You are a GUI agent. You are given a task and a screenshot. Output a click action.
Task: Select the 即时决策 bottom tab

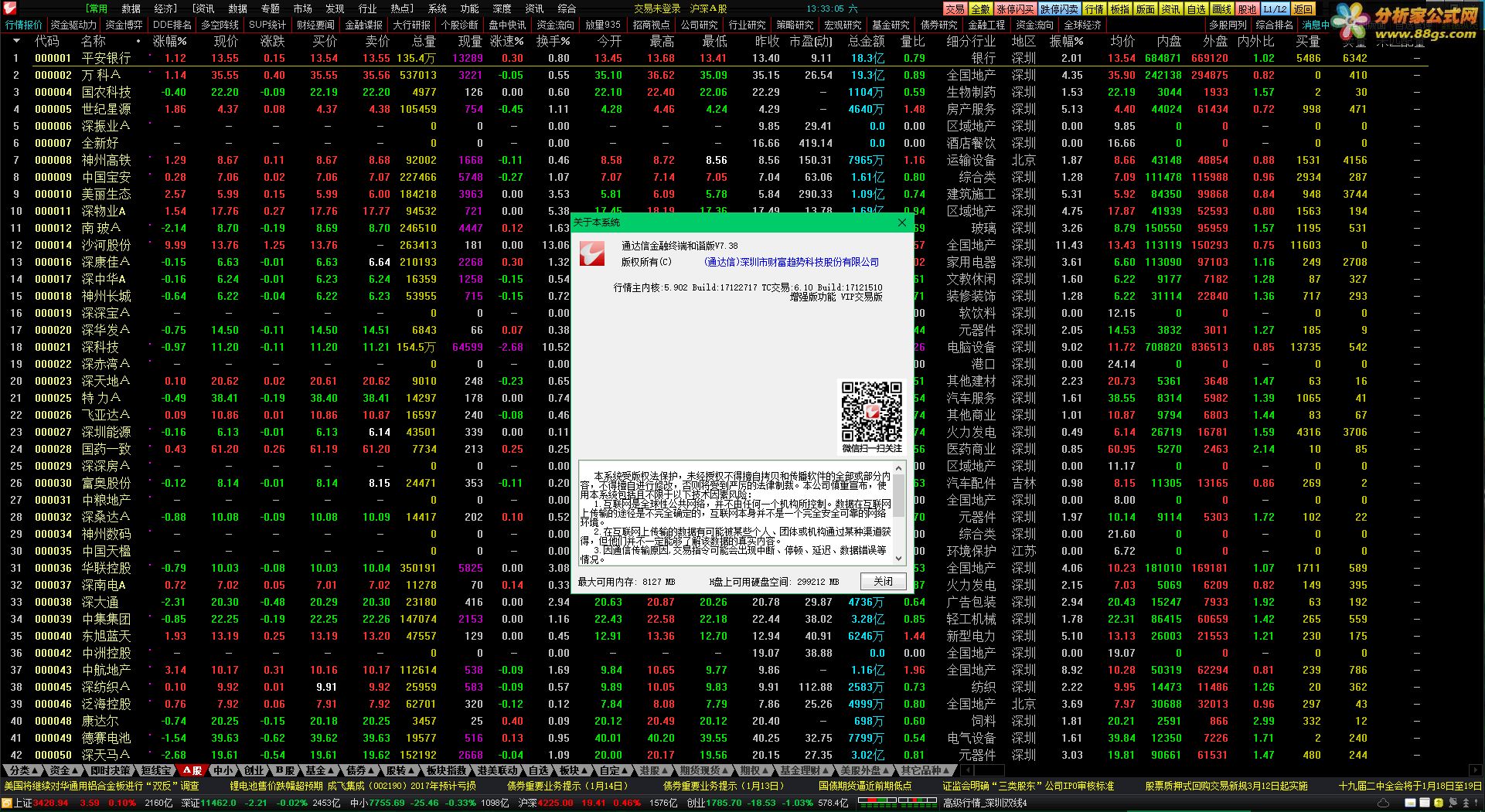pyautogui.click(x=110, y=770)
